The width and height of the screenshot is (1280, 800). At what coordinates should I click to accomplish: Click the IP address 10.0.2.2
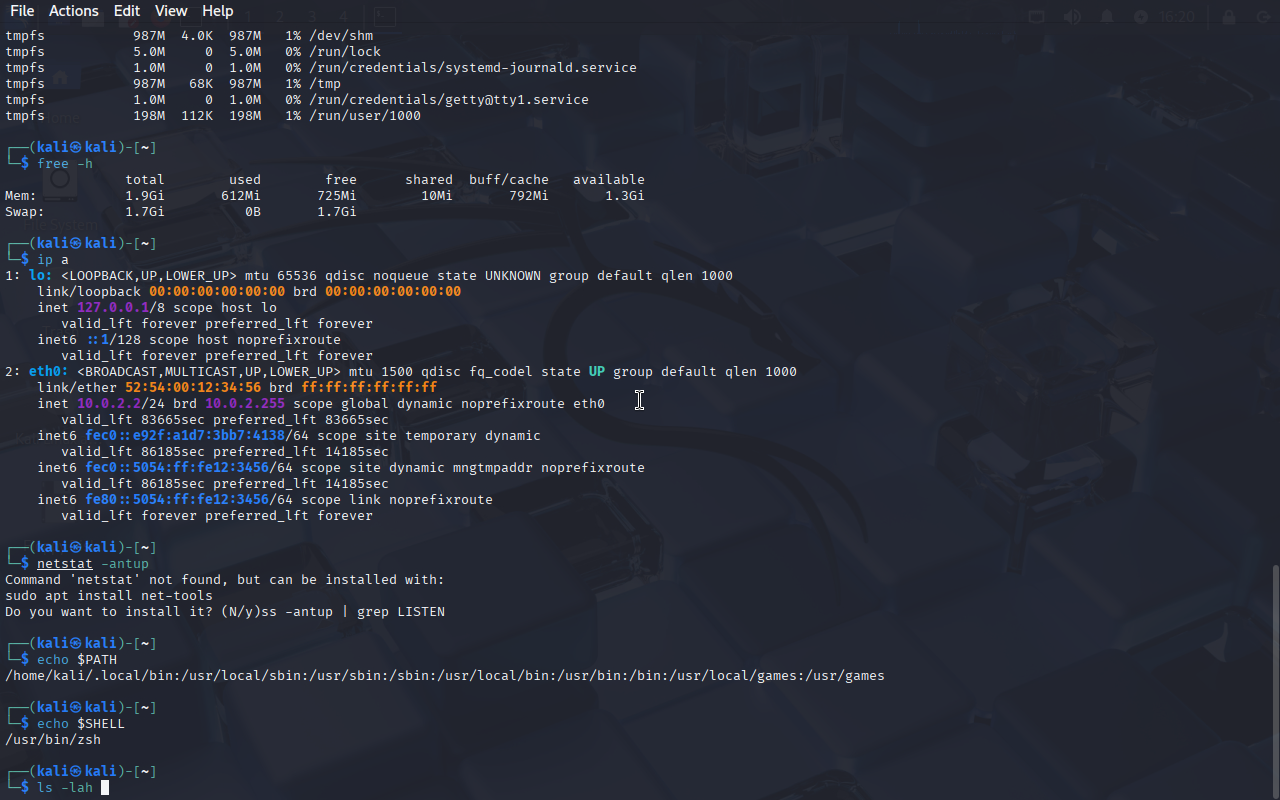point(109,404)
